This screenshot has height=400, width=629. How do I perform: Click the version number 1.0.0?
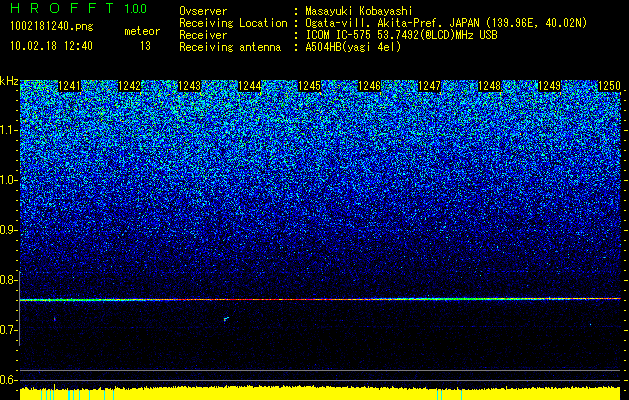tap(136, 8)
